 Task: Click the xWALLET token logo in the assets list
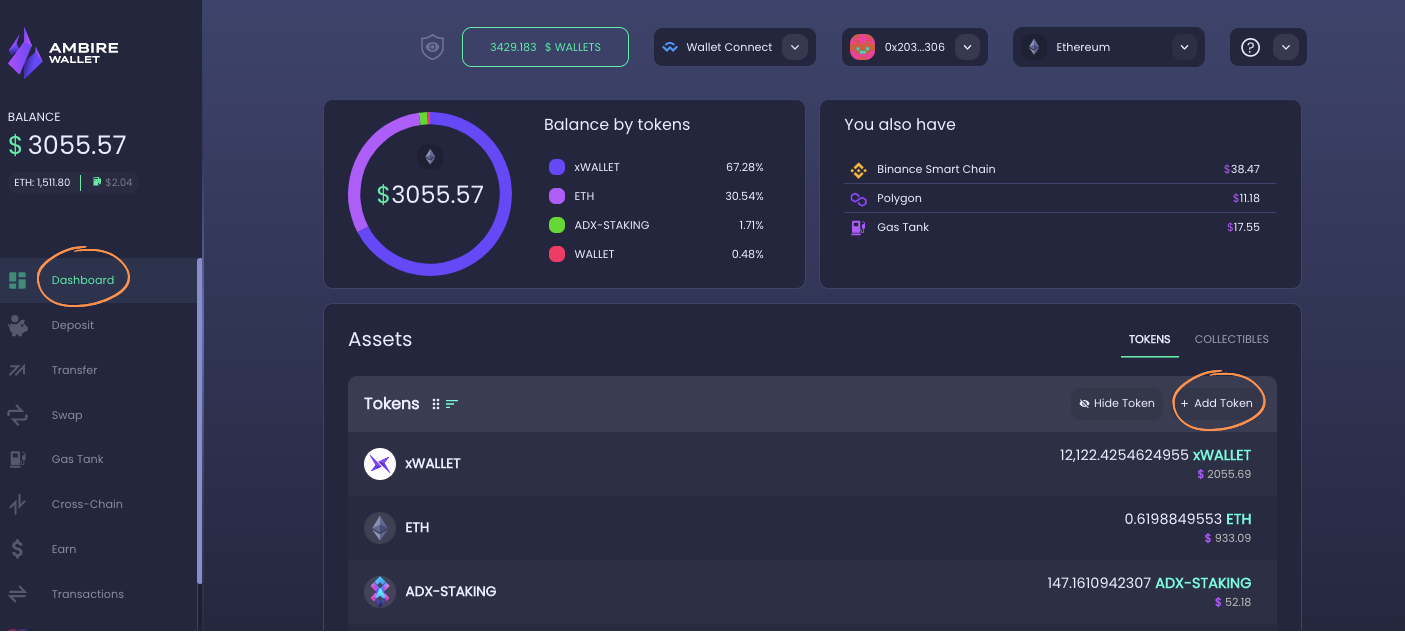click(x=380, y=464)
